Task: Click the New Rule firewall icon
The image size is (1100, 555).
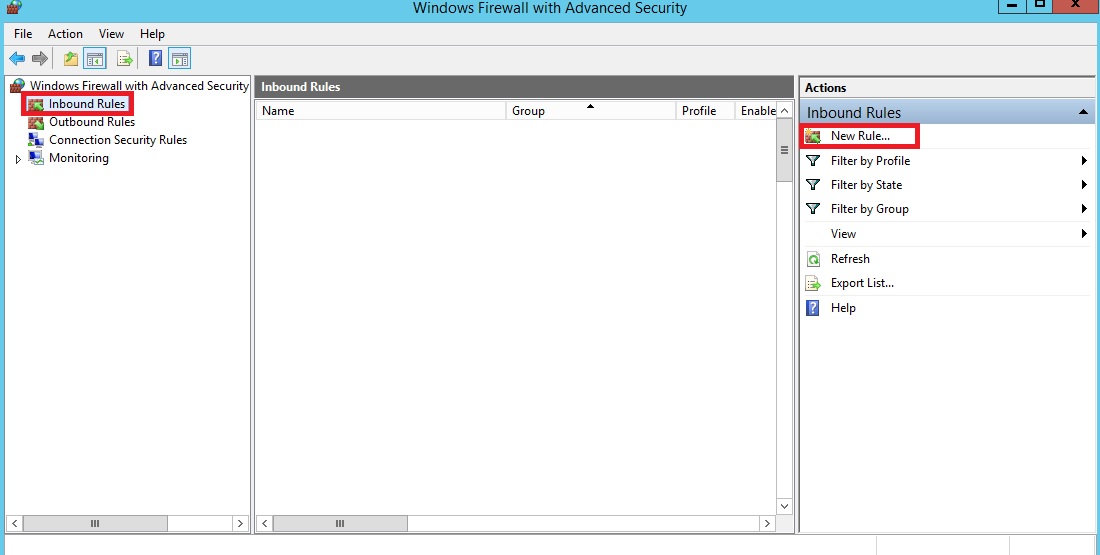Action: (813, 136)
